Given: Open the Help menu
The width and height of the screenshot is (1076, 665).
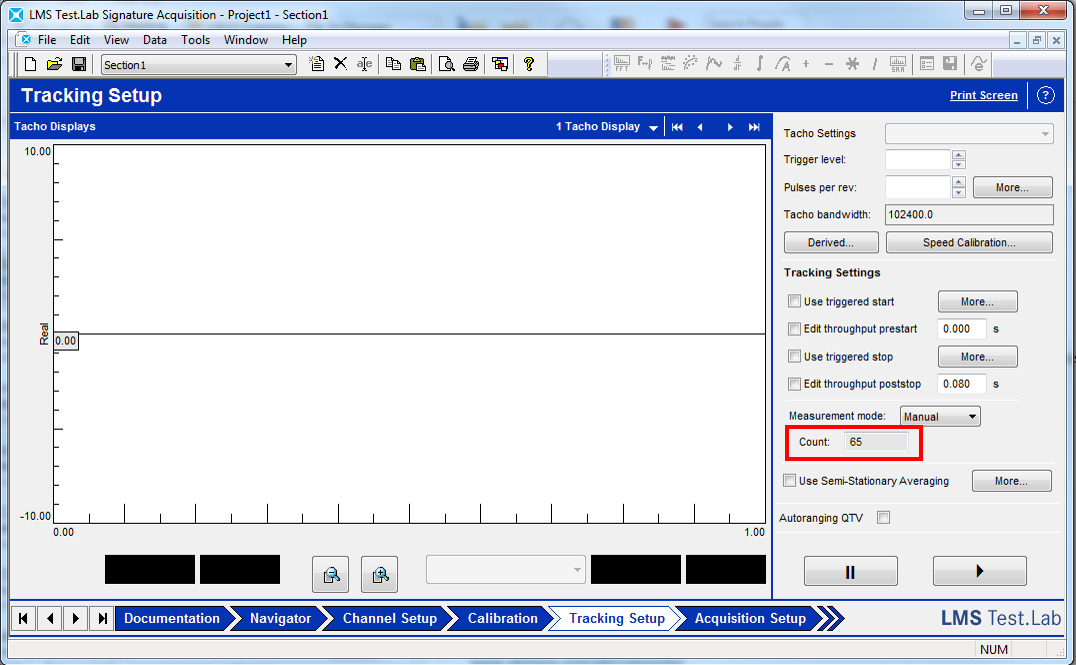Looking at the screenshot, I should pyautogui.click(x=294, y=40).
